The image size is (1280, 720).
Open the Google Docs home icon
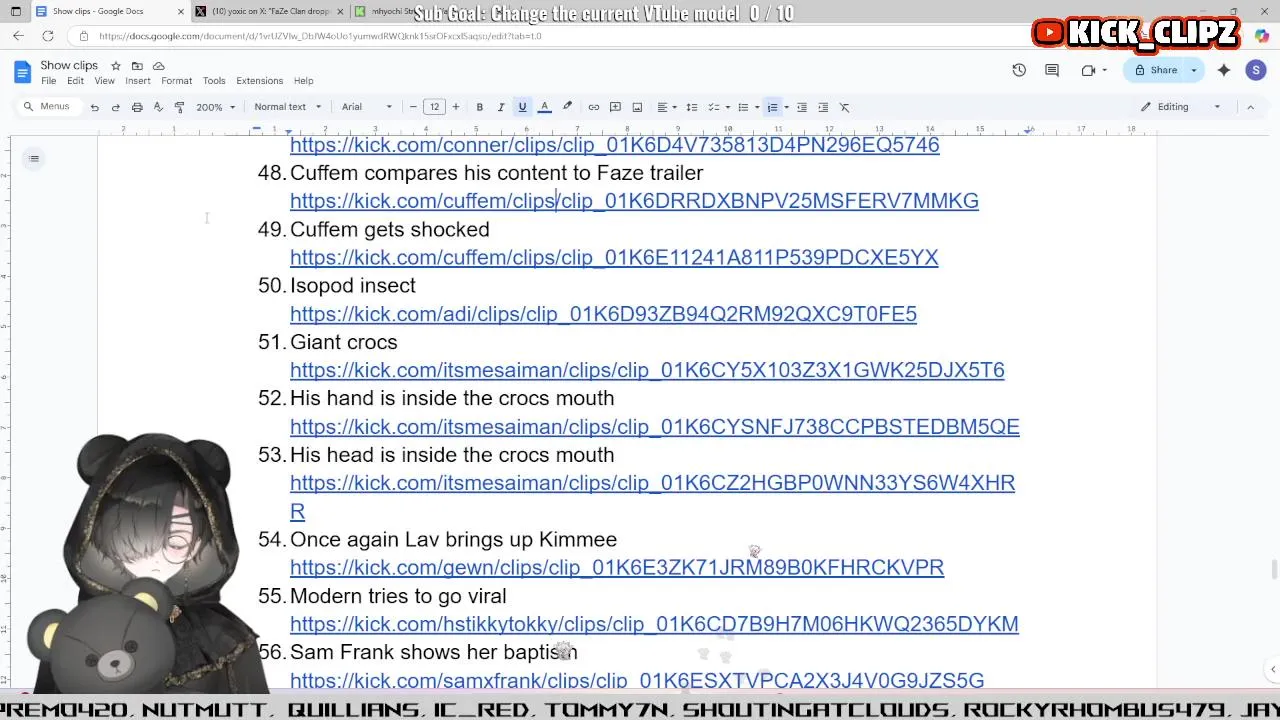pos(22,72)
